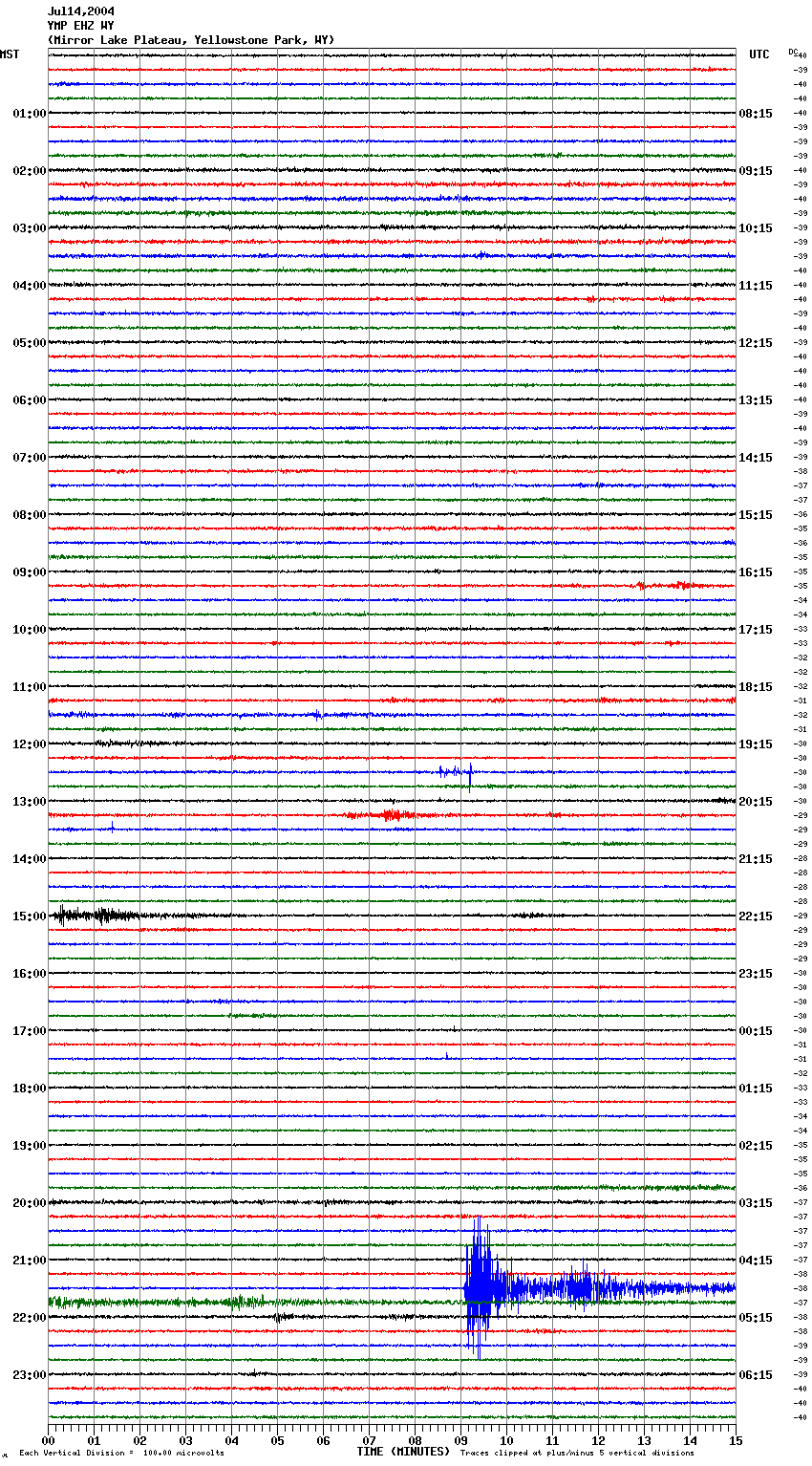
Task: Click the Traces clipped footer note
Action: pos(577,1454)
